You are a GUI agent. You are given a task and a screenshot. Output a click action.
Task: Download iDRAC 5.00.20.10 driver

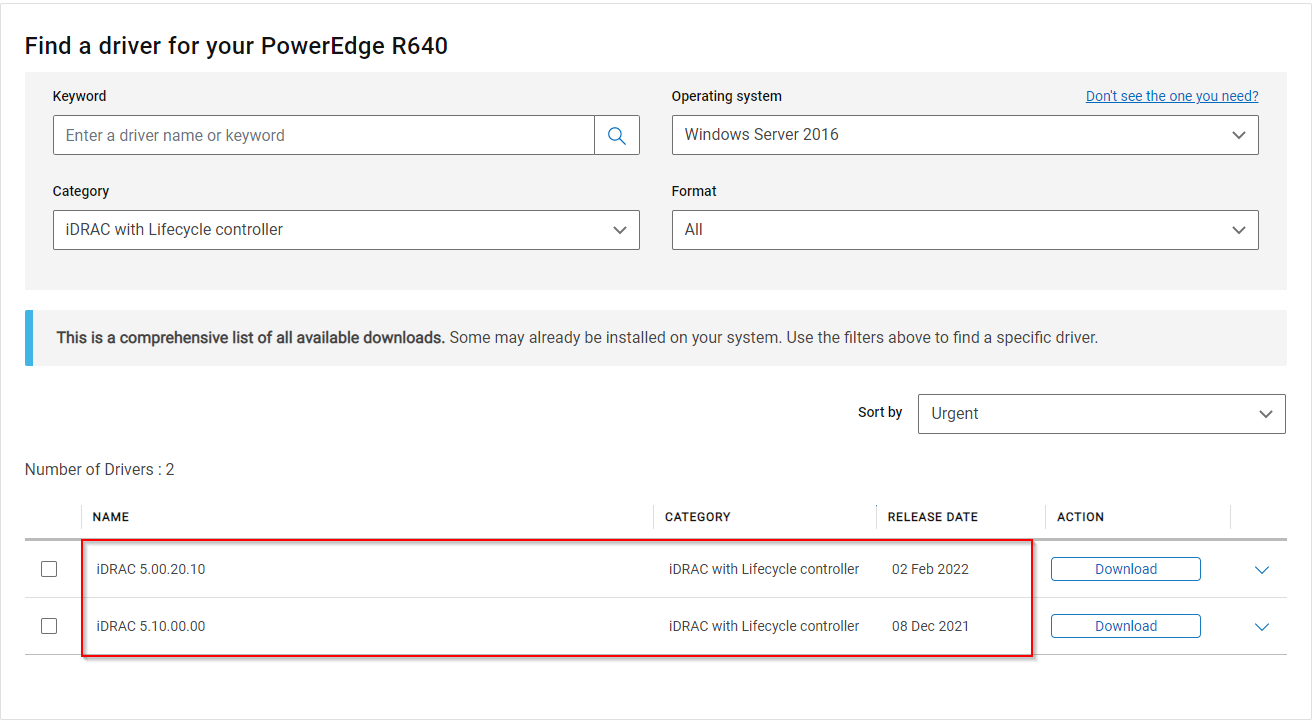pyautogui.click(x=1125, y=569)
